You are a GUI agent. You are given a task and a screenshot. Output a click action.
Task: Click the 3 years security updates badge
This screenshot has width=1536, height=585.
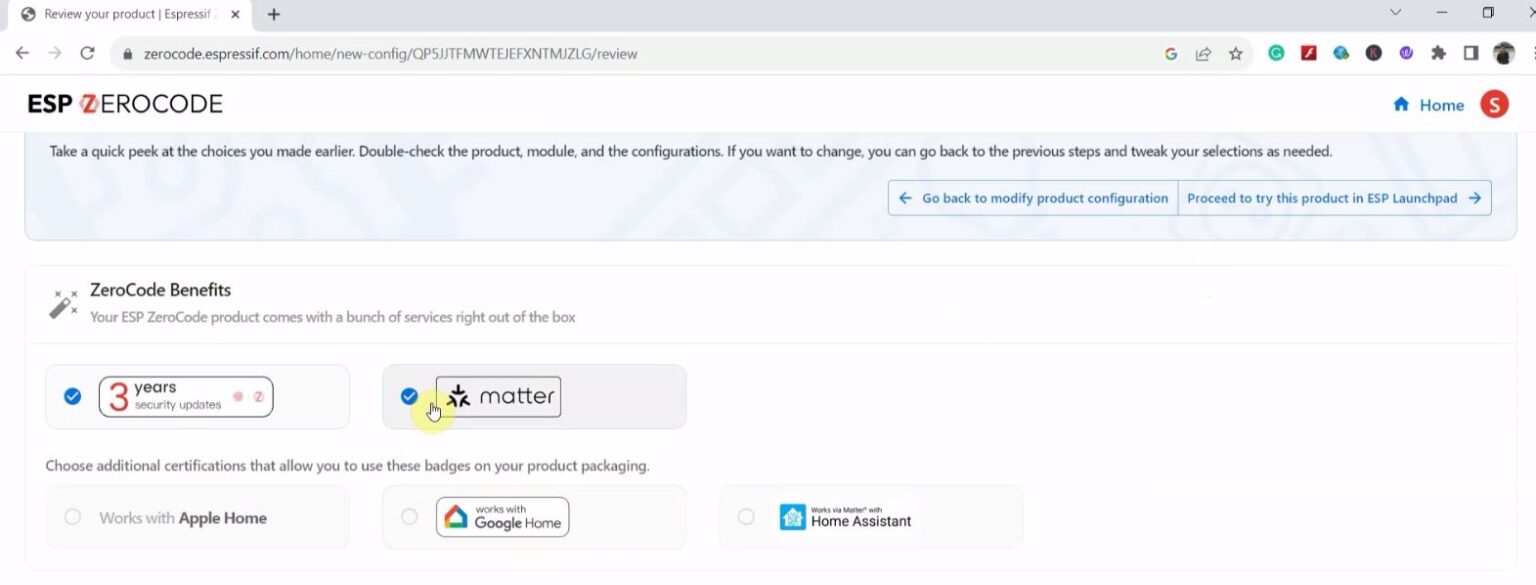pyautogui.click(x=185, y=396)
